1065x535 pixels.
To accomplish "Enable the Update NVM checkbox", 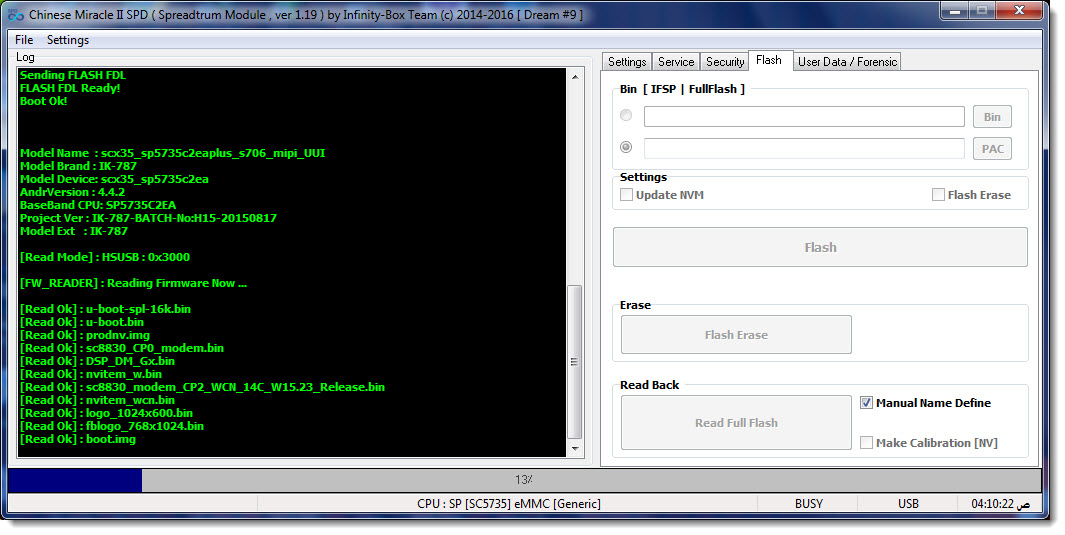I will [x=626, y=195].
